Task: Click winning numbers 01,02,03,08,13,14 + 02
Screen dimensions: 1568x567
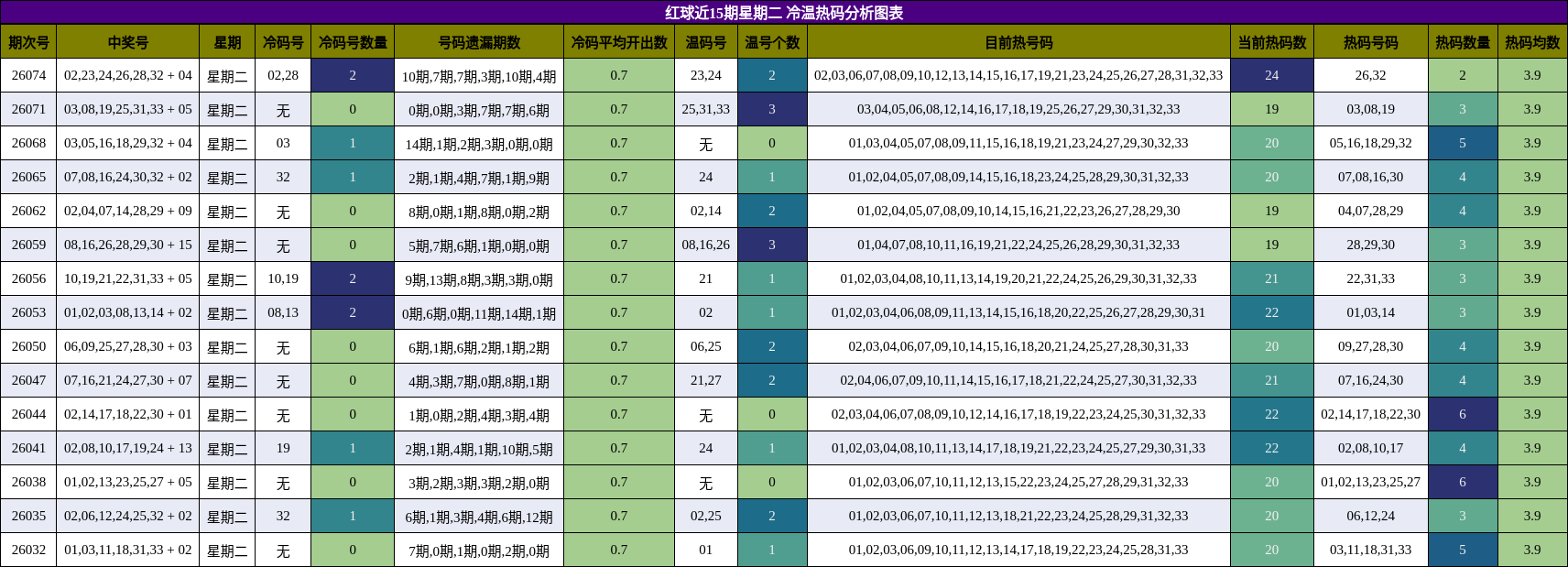Action: point(128,312)
